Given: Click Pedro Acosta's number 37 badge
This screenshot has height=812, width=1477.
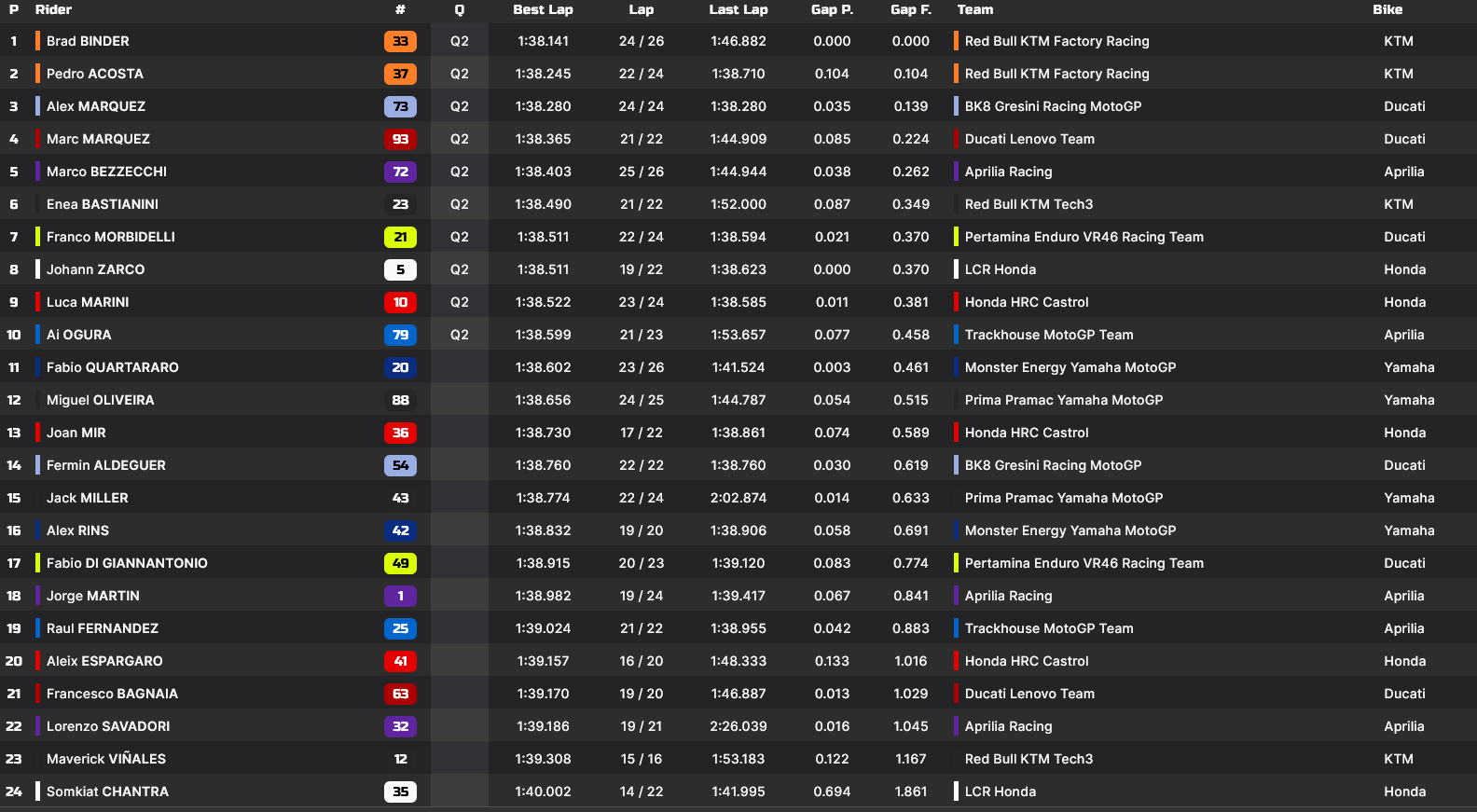Looking at the screenshot, I should tap(400, 74).
